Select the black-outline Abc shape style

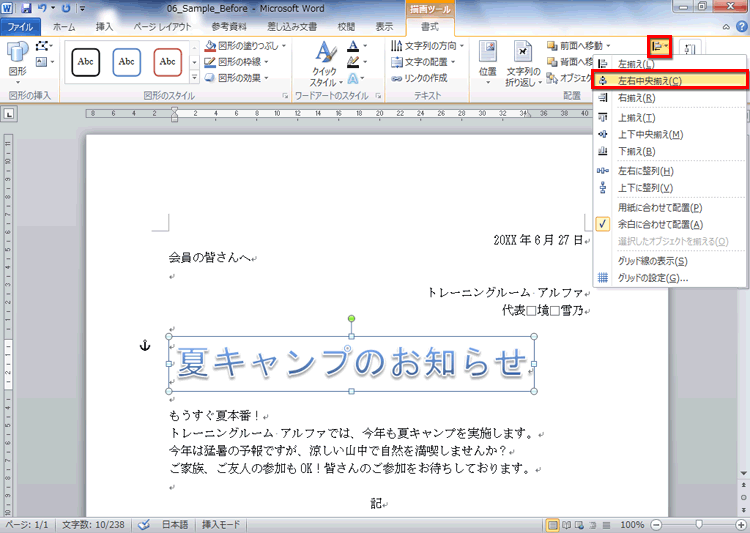pyautogui.click(x=86, y=62)
